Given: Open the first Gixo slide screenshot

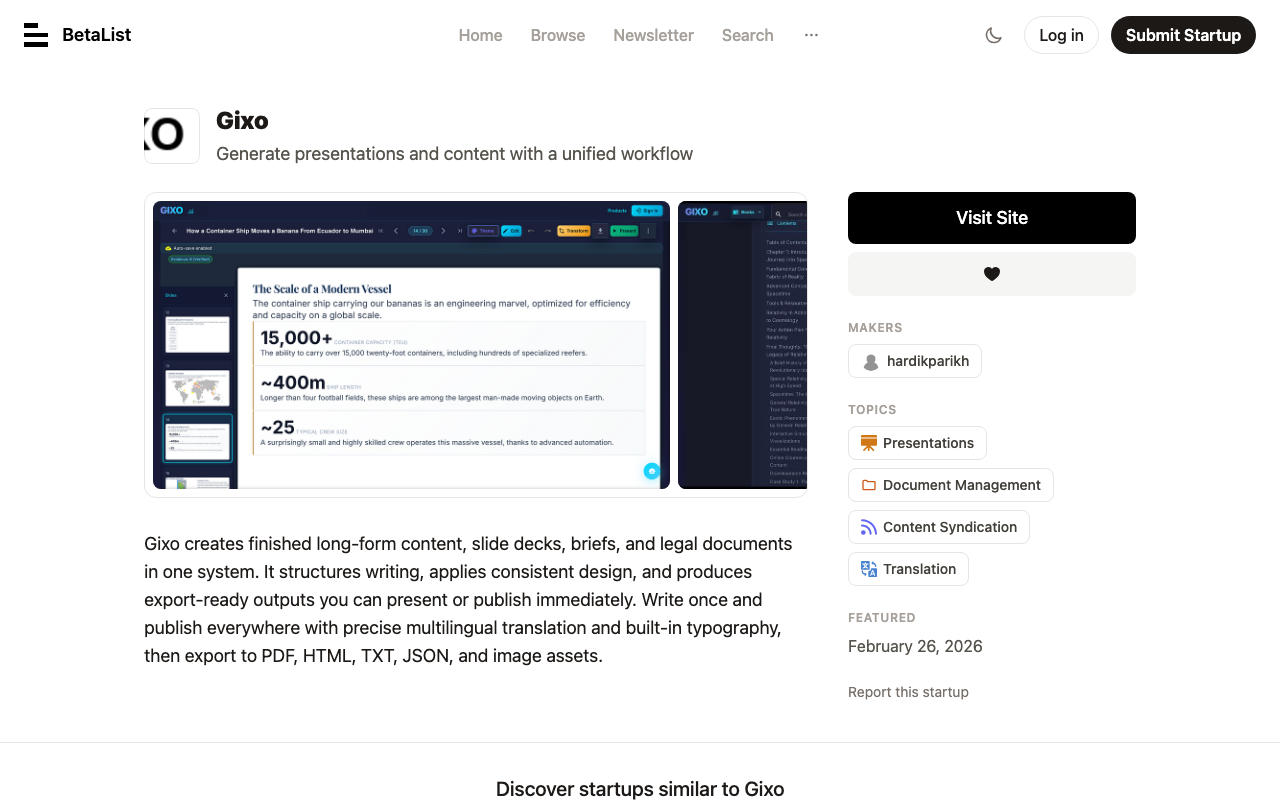Looking at the screenshot, I should pyautogui.click(x=411, y=345).
